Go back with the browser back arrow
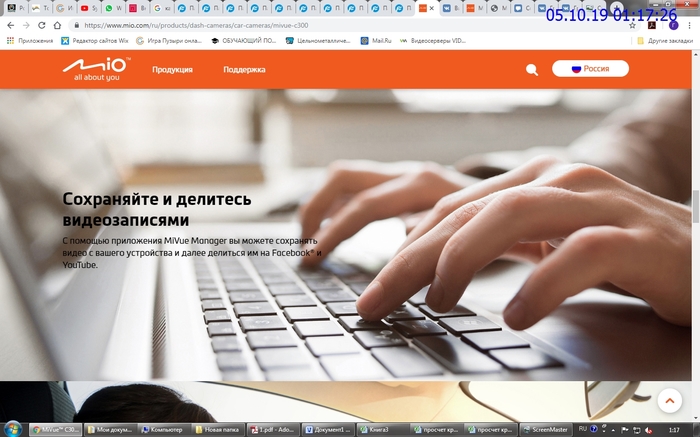 coord(11,25)
